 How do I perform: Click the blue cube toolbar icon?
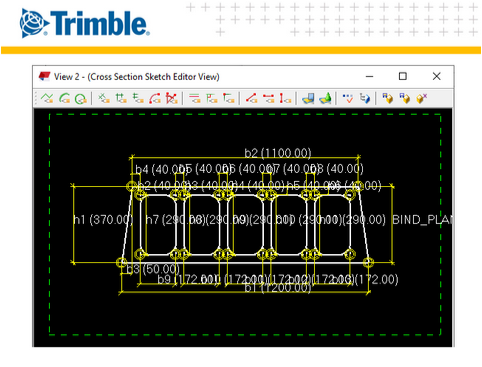365,98
